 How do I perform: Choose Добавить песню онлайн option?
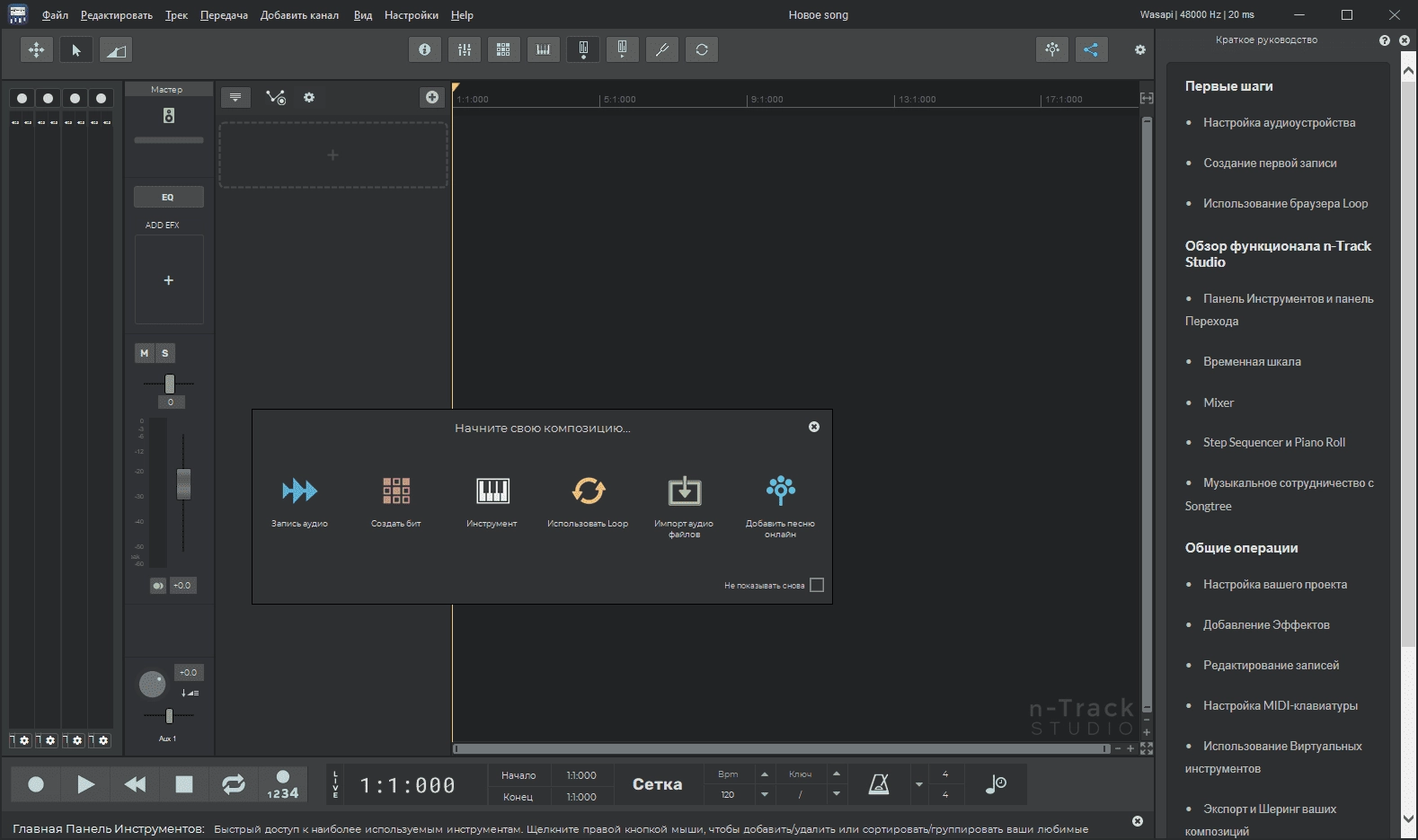click(780, 506)
